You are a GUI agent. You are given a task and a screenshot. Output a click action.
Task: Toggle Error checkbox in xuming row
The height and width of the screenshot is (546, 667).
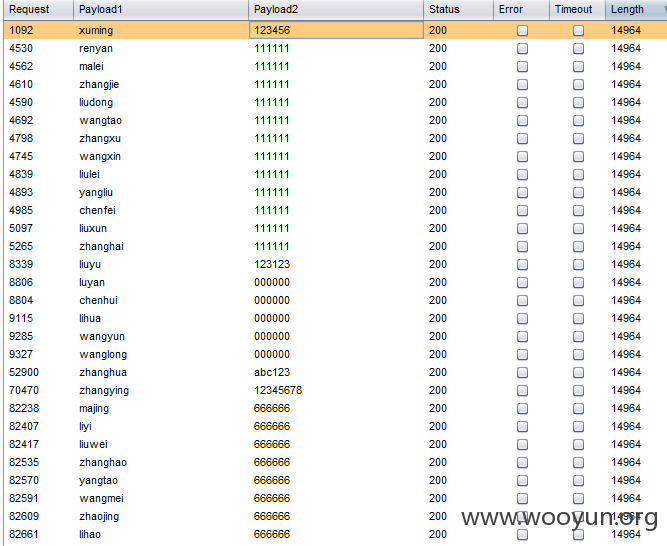522,31
